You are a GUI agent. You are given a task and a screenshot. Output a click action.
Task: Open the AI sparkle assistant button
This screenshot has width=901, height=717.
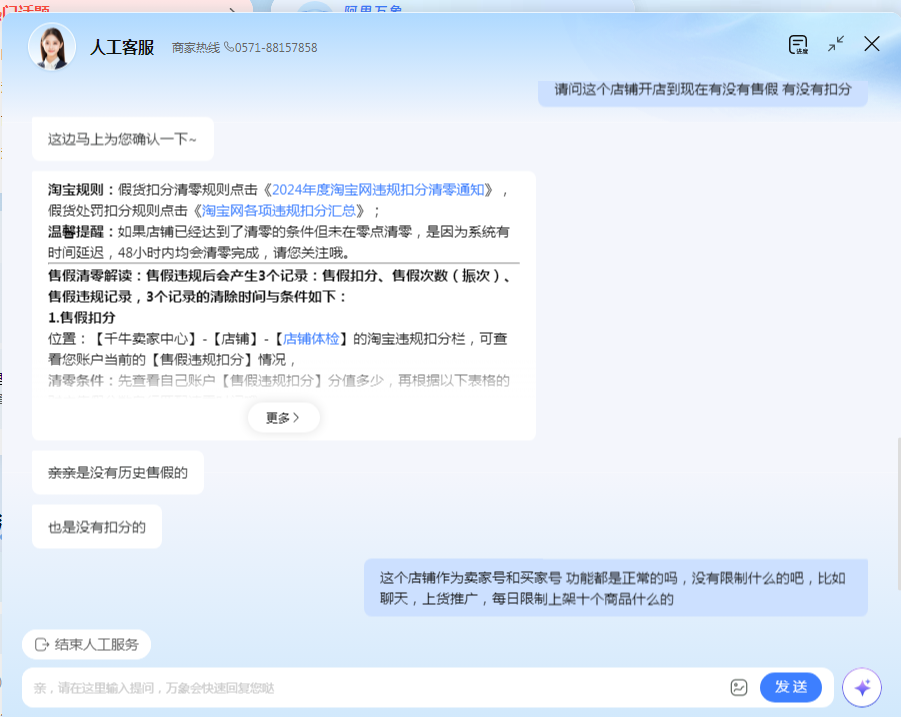862,688
